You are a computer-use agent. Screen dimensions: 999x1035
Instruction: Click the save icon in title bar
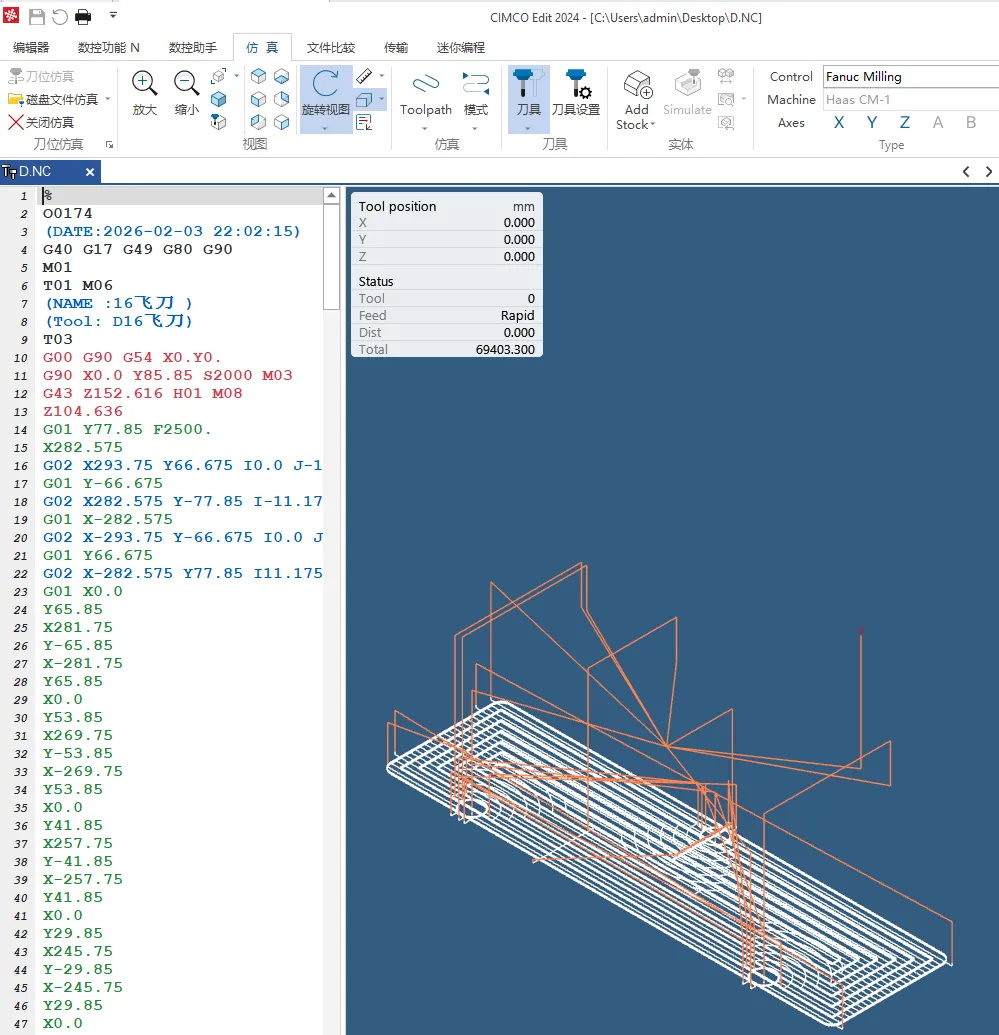[36, 17]
